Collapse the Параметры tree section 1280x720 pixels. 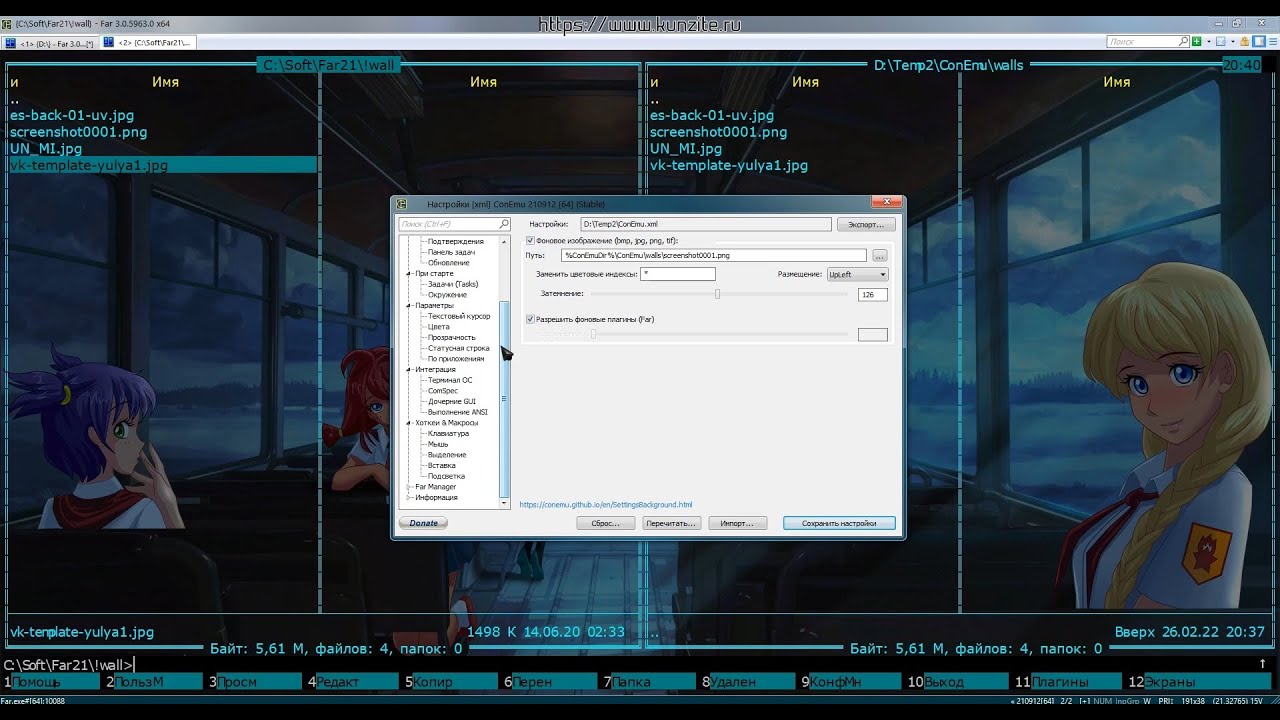(409, 305)
